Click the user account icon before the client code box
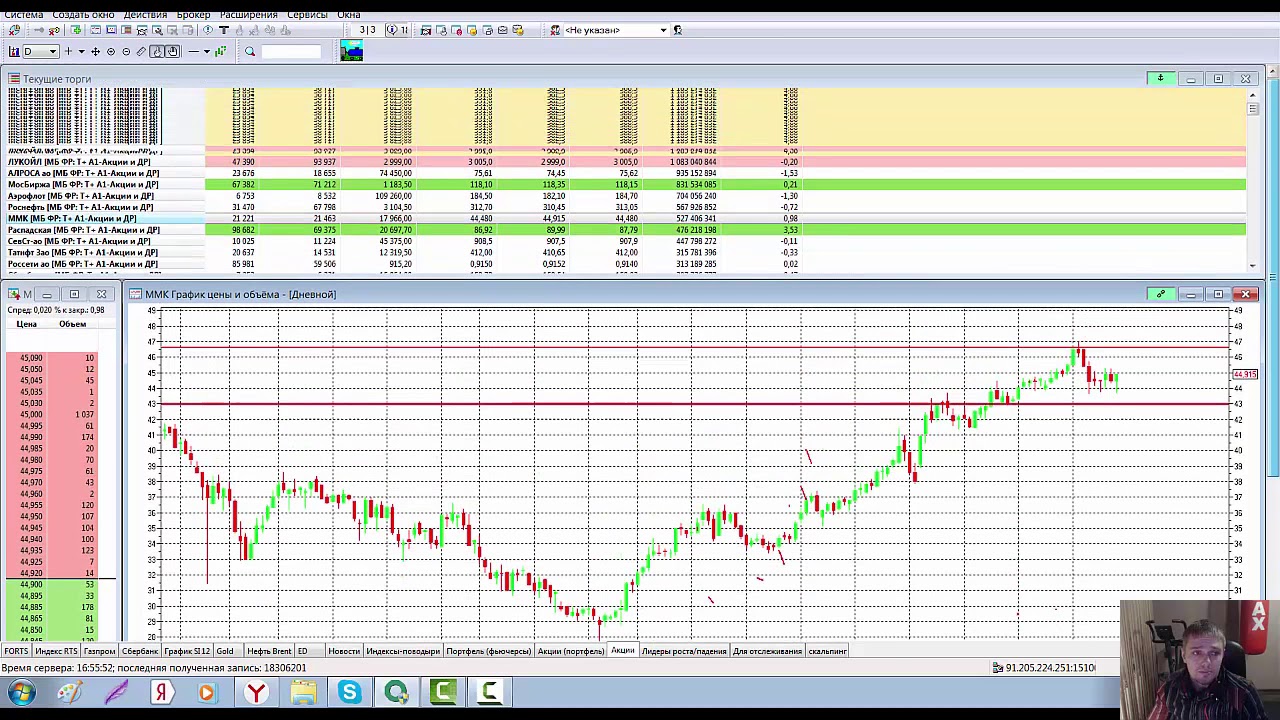 pos(555,30)
